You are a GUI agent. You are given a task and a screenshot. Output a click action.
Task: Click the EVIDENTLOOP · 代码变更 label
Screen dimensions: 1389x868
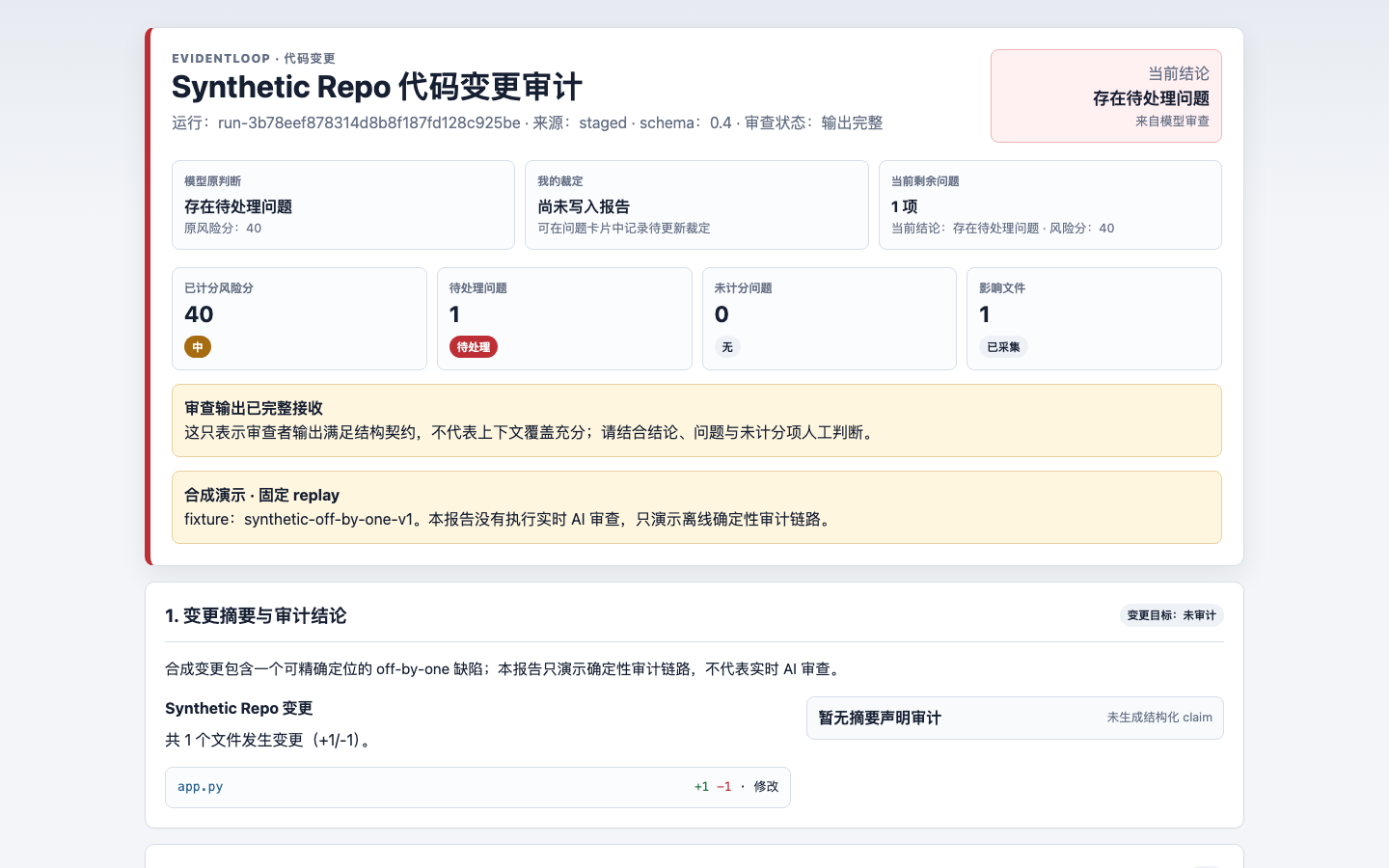coord(254,59)
